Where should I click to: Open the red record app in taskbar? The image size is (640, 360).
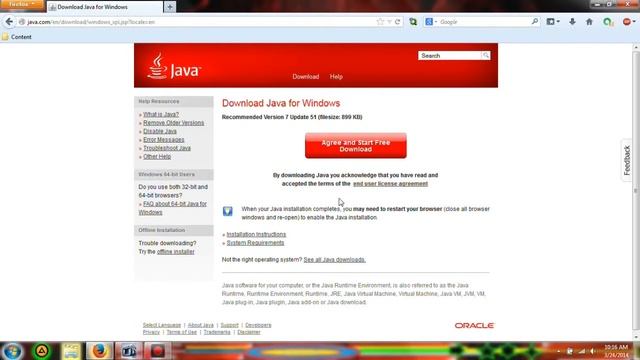(158, 351)
